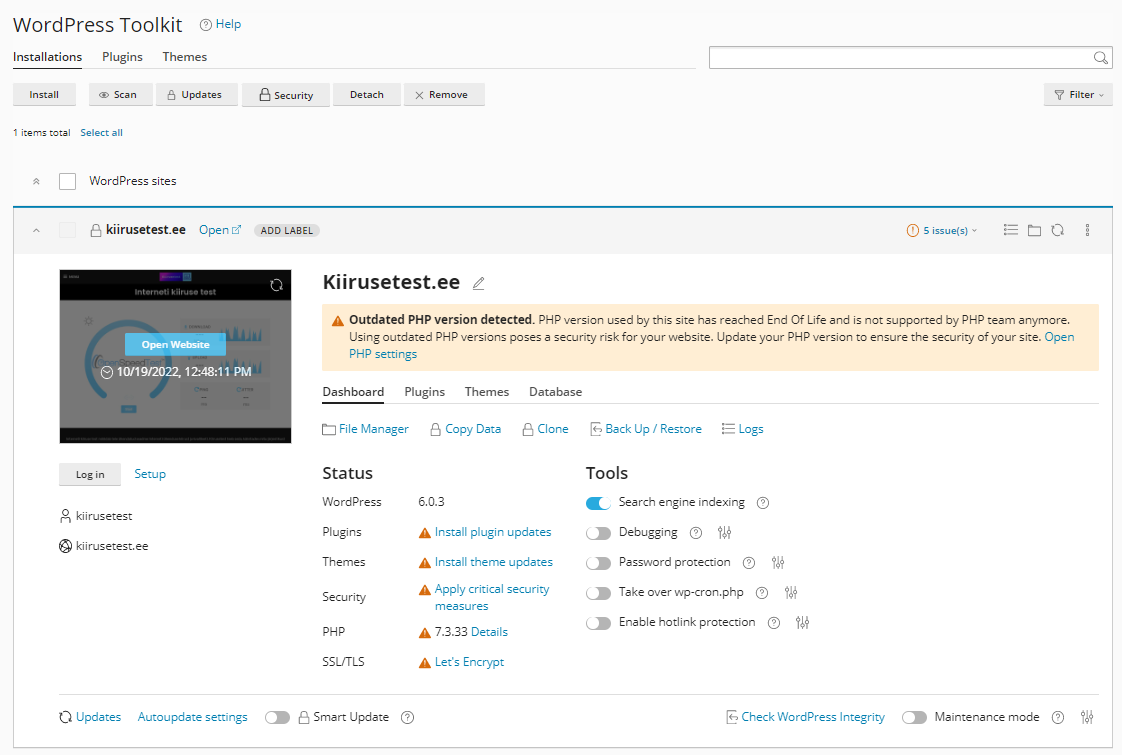Click in the search field at top right
The height and width of the screenshot is (755, 1122).
click(x=905, y=57)
